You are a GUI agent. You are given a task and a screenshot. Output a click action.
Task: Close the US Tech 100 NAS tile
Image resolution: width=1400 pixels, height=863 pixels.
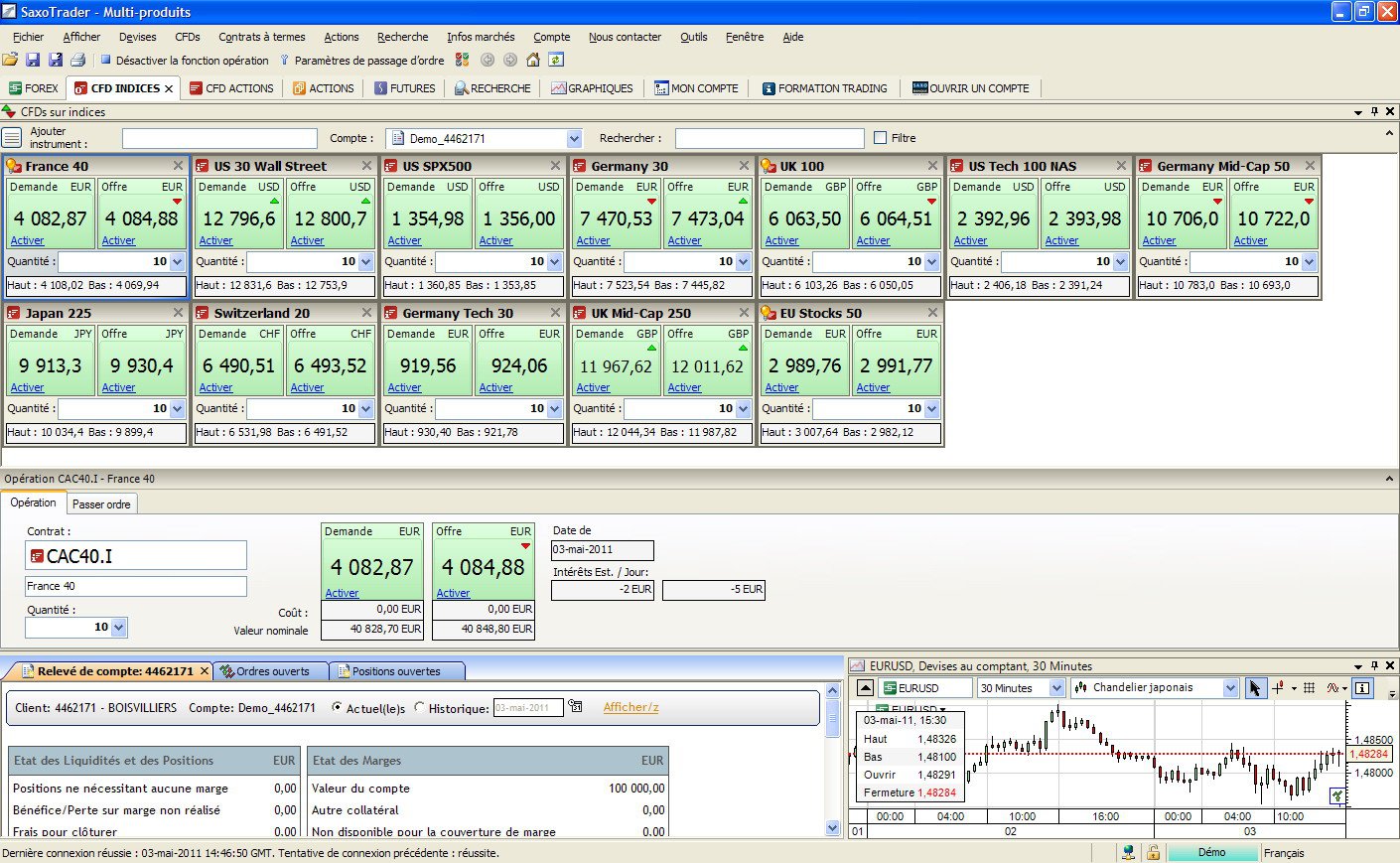point(1122,166)
